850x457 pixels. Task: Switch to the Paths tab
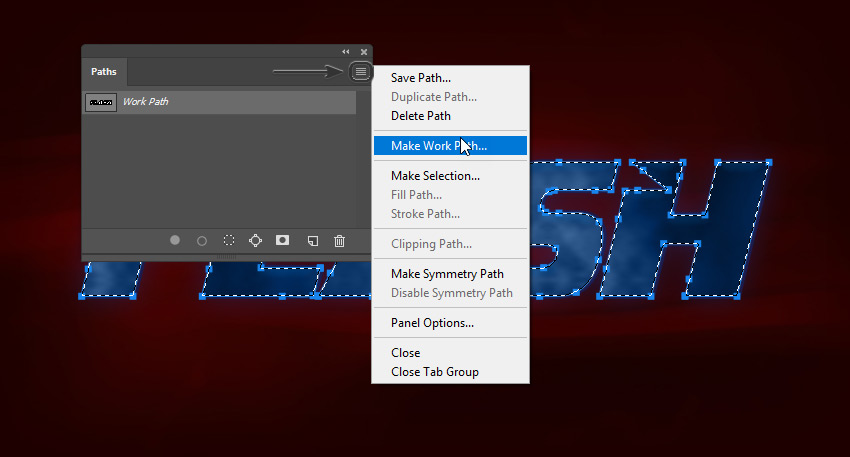[104, 72]
